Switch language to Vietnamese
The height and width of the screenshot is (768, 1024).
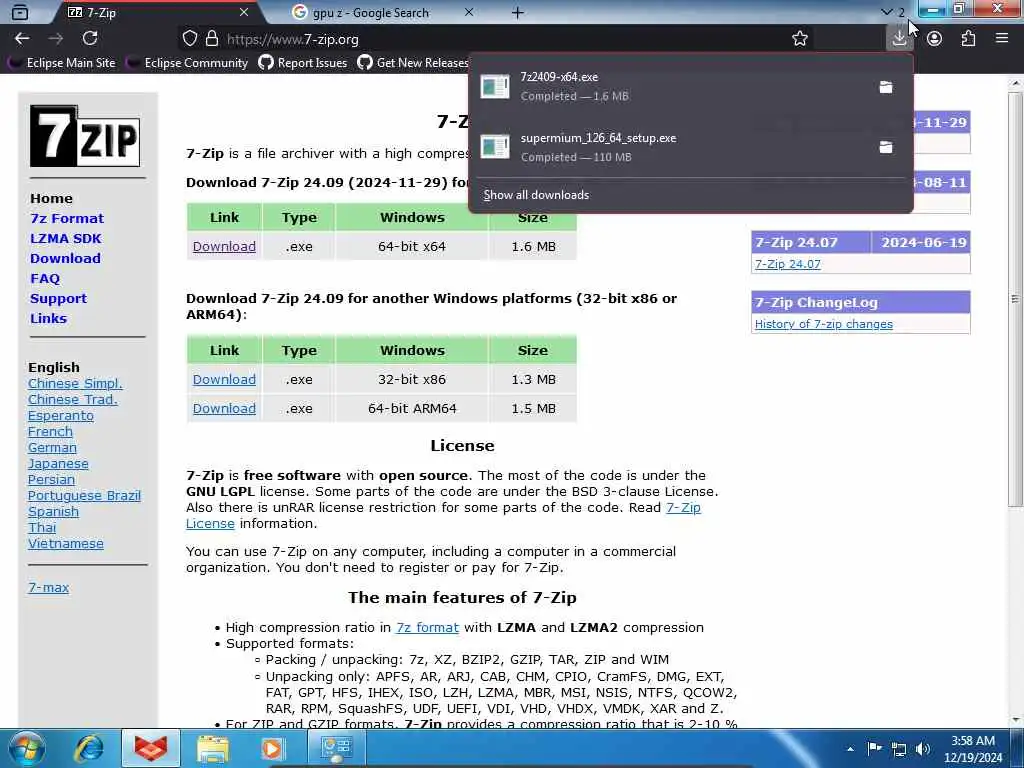[x=65, y=543]
